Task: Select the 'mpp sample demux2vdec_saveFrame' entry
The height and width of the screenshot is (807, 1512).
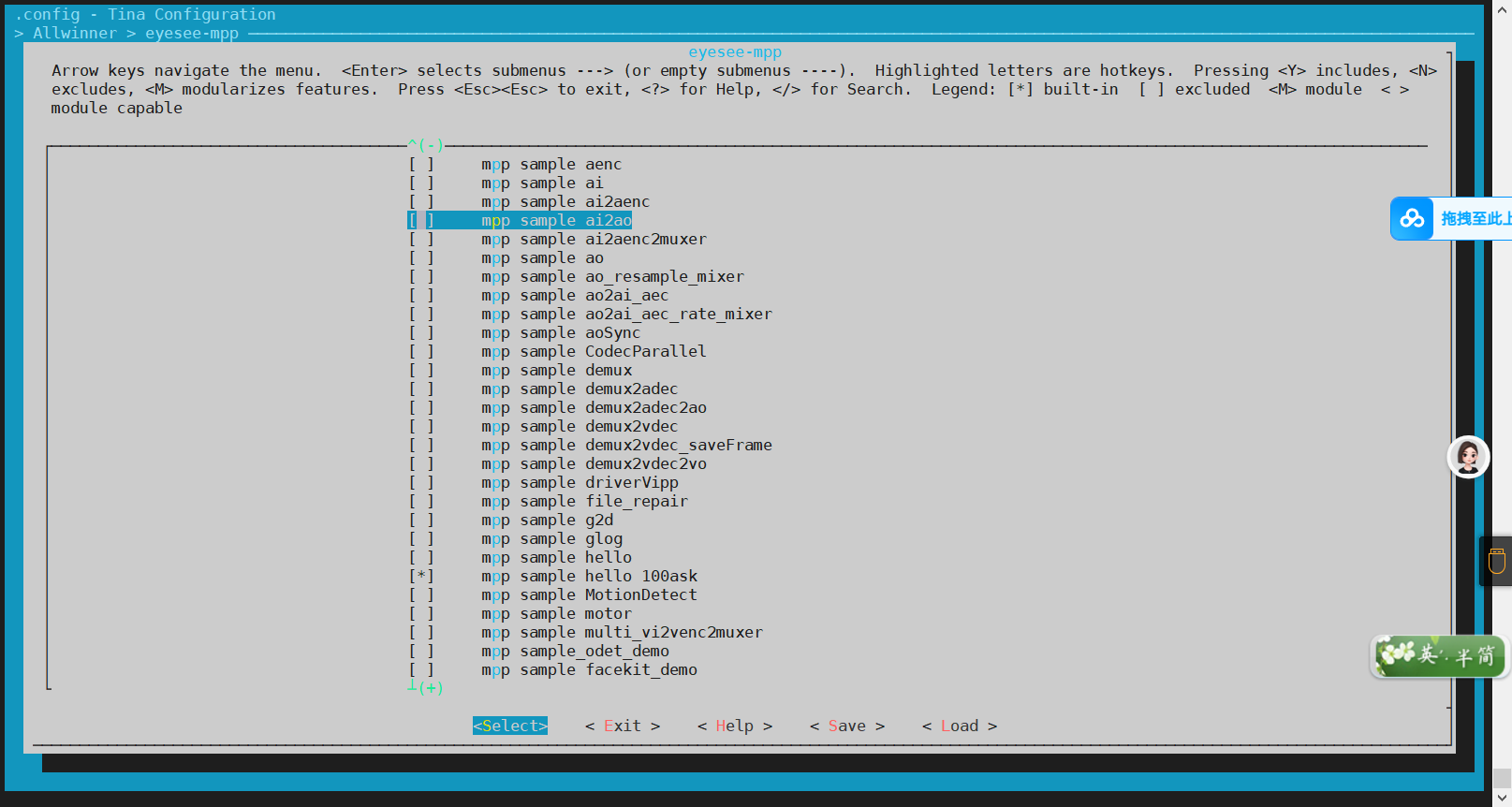Action: (627, 446)
